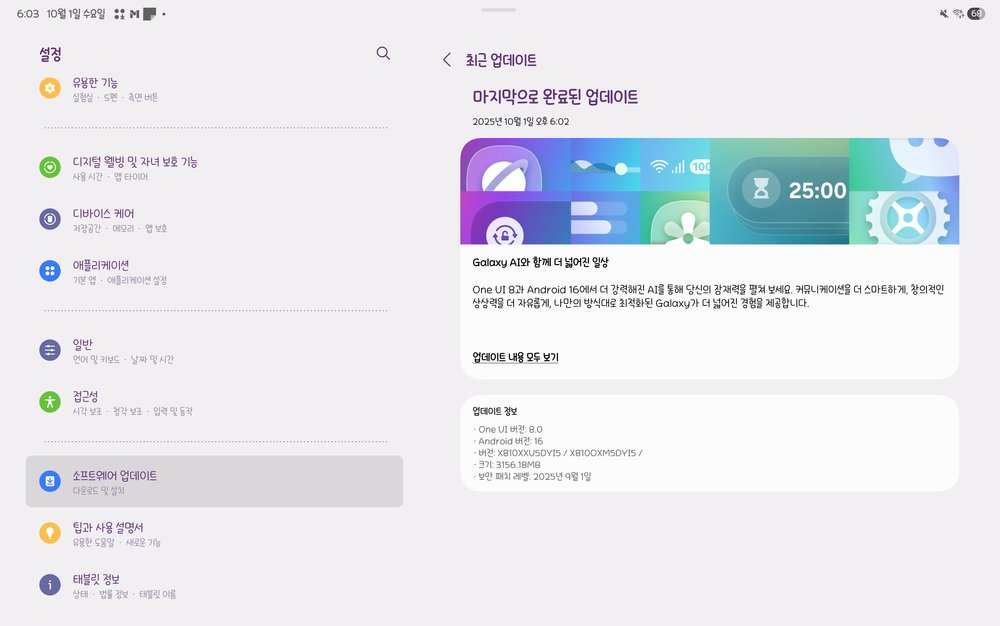This screenshot has height=626, width=1000.
Task: Tap 마지막으로 완료된 업데이트 heading
Action: [555, 97]
